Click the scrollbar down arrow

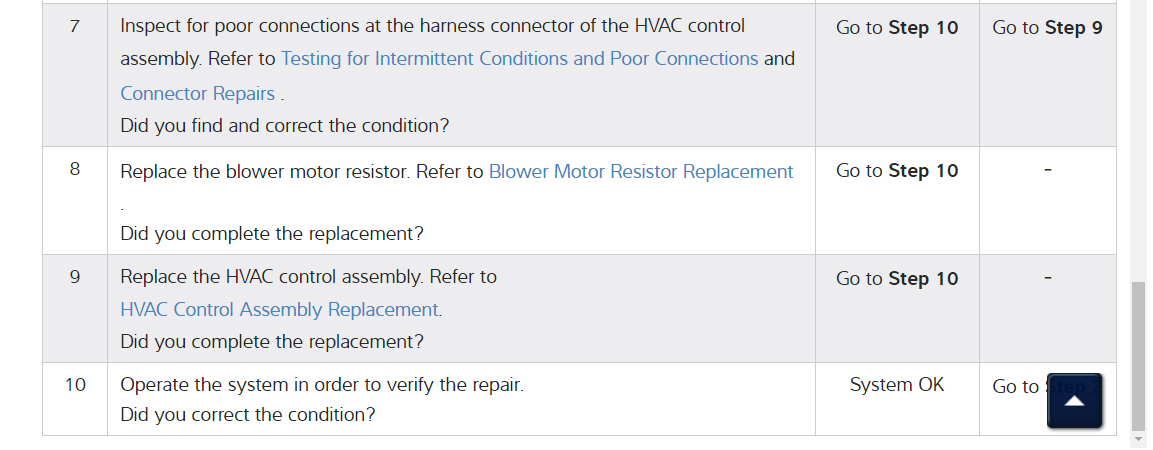[x=1138, y=440]
